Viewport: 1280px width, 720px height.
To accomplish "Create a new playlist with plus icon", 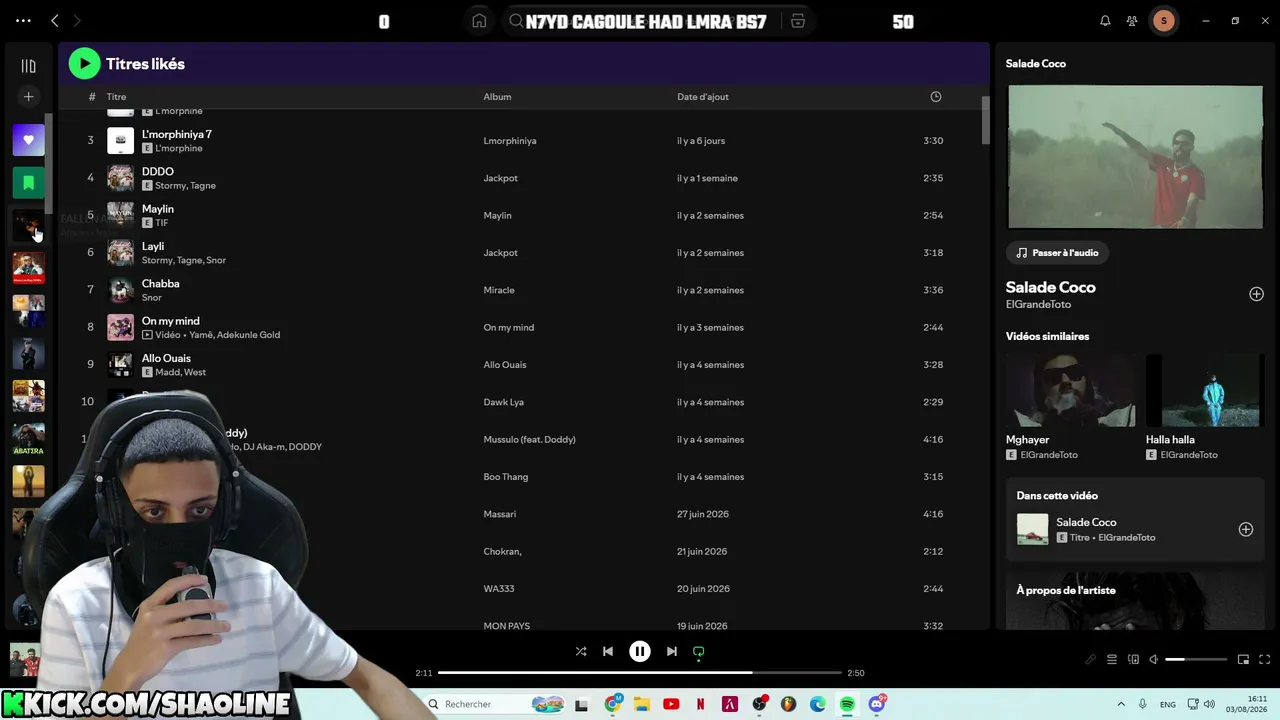I will (x=28, y=97).
